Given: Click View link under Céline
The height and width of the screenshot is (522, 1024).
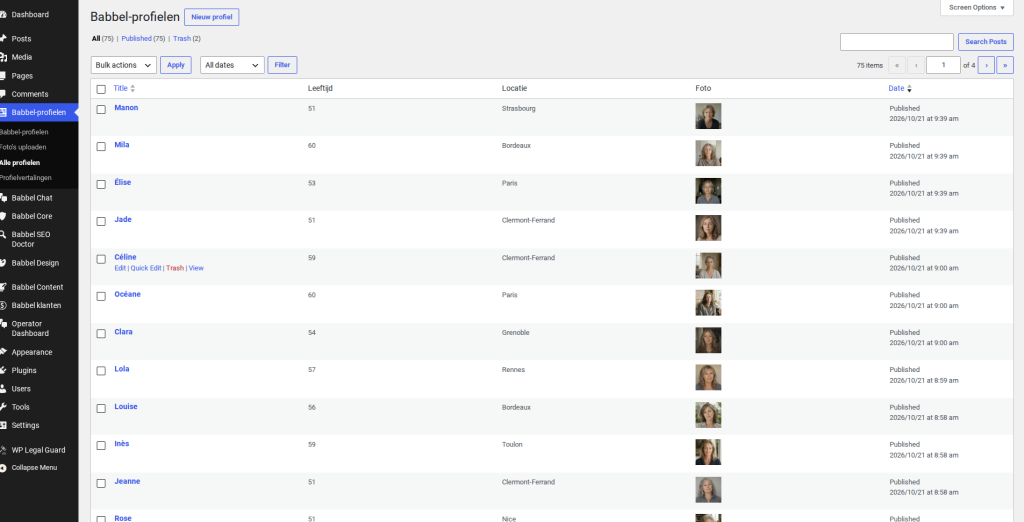Looking at the screenshot, I should [196, 268].
